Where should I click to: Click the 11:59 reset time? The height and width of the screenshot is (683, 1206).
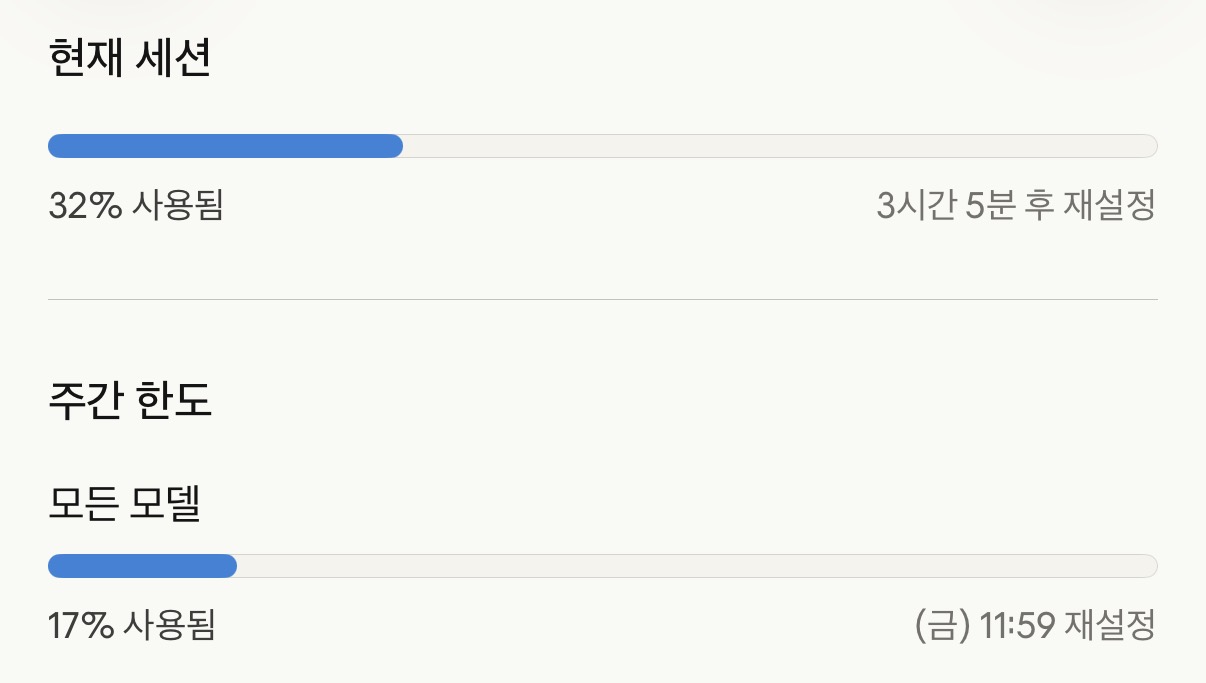tap(1017, 626)
